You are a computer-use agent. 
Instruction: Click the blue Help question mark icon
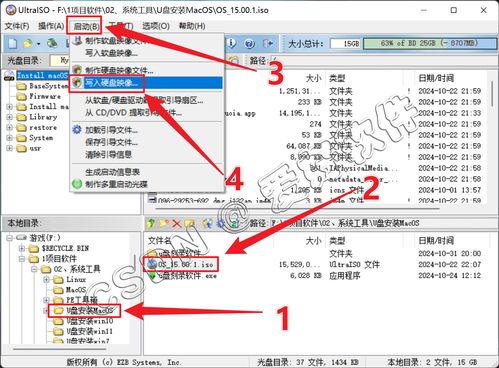click(x=249, y=43)
